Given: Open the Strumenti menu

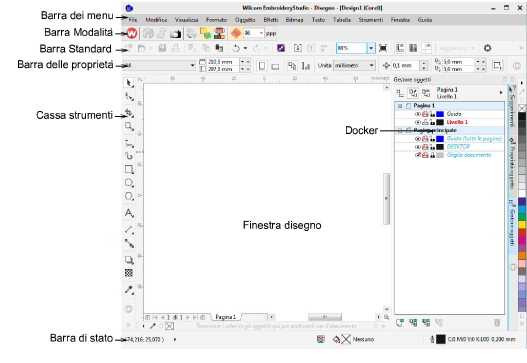Looking at the screenshot, I should tap(371, 20).
